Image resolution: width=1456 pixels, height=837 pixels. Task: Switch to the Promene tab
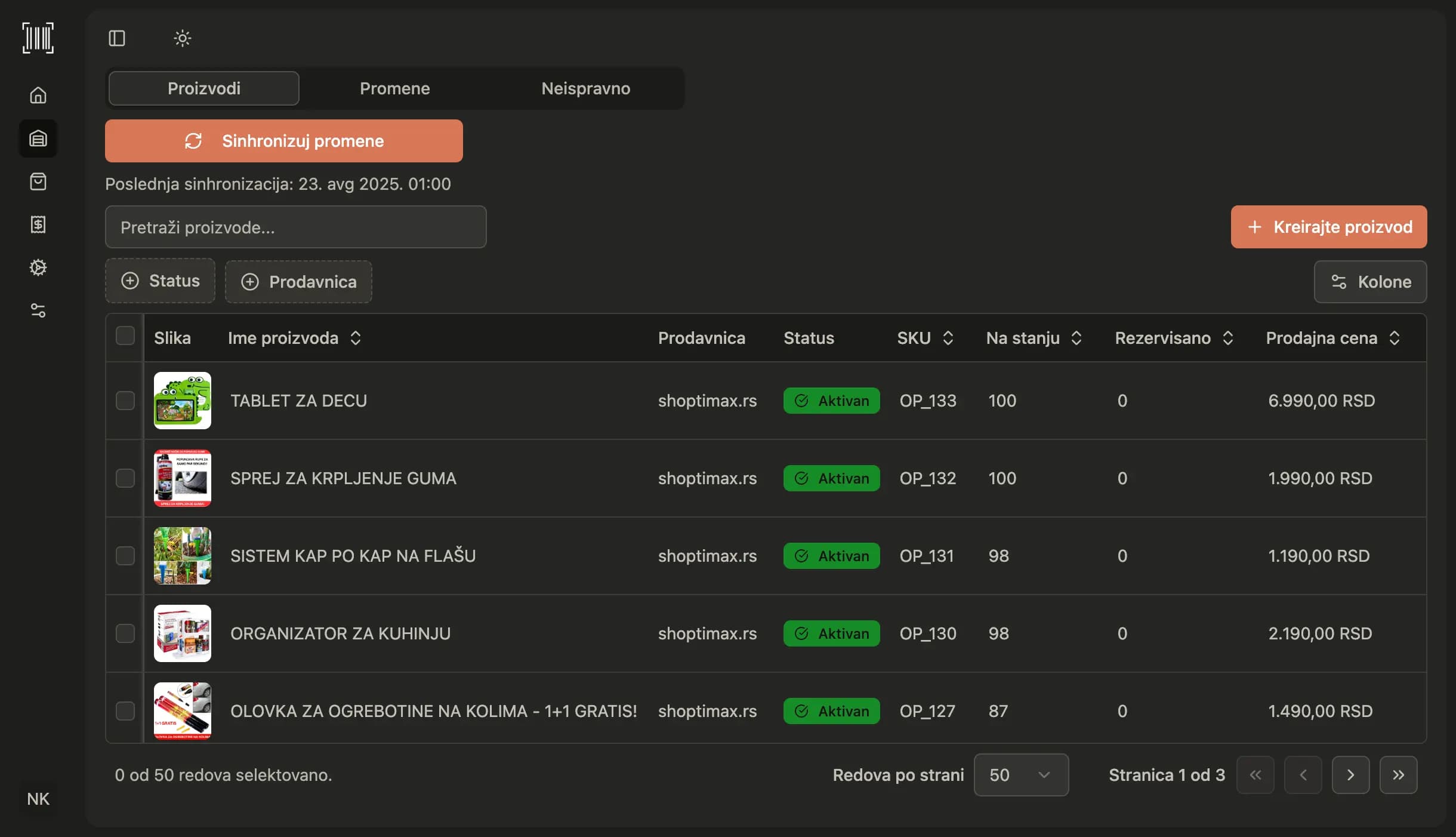[394, 88]
